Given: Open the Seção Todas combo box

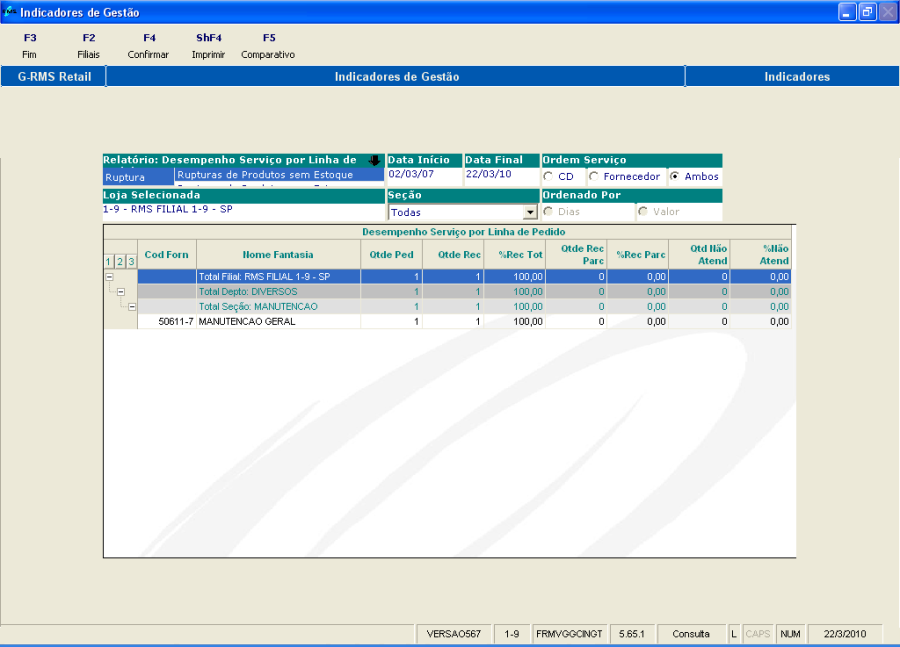Looking at the screenshot, I should [x=463, y=212].
